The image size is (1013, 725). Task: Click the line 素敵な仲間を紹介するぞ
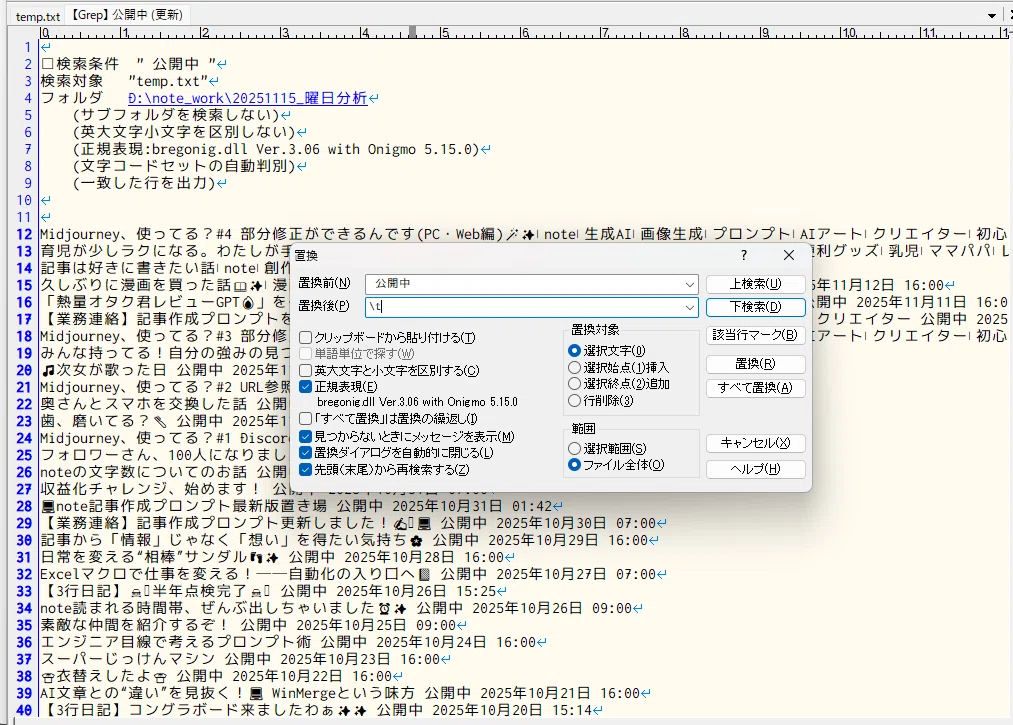click(x=253, y=625)
